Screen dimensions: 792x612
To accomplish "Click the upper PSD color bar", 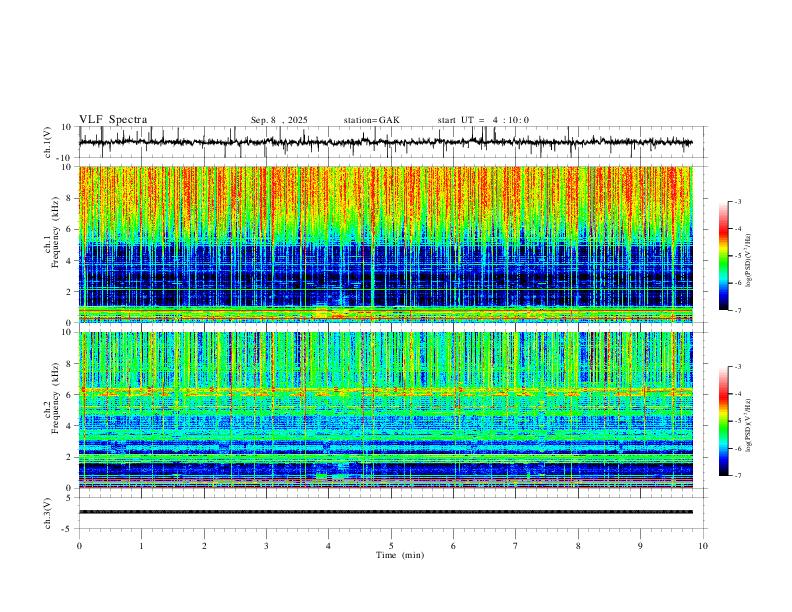I will (724, 256).
